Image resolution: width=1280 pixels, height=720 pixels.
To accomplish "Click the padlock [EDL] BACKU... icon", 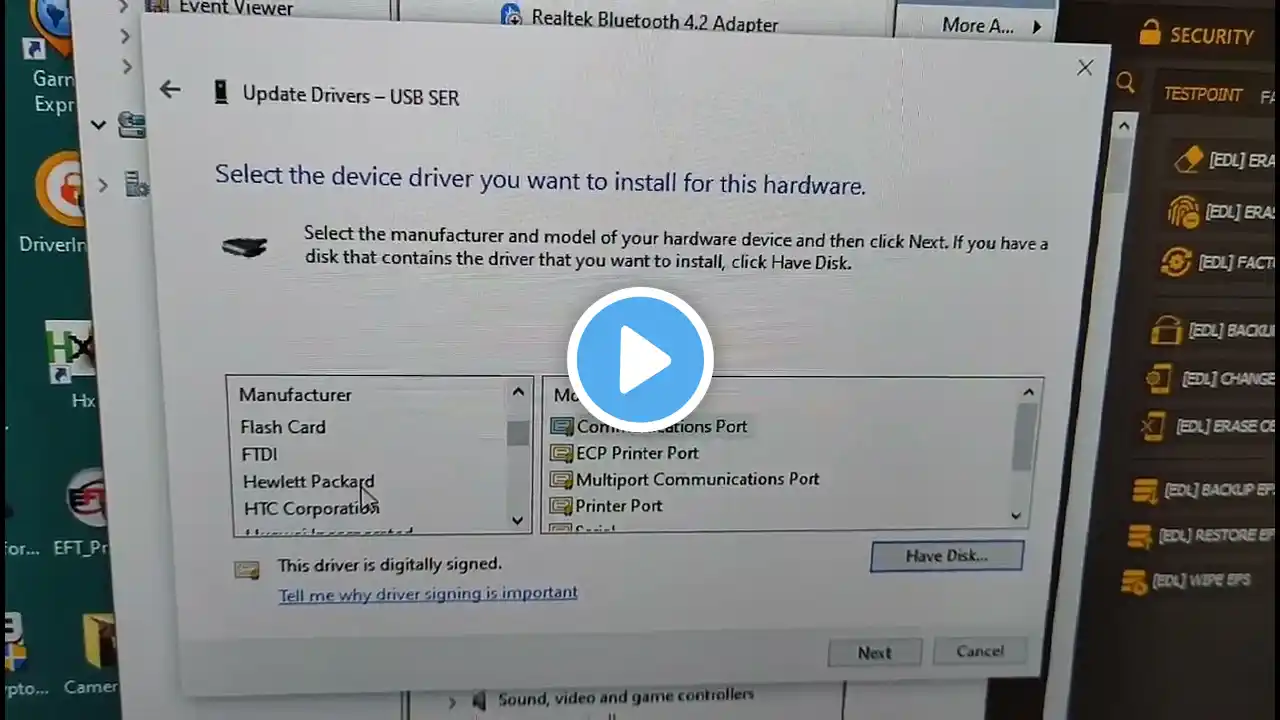I will (x=1166, y=330).
